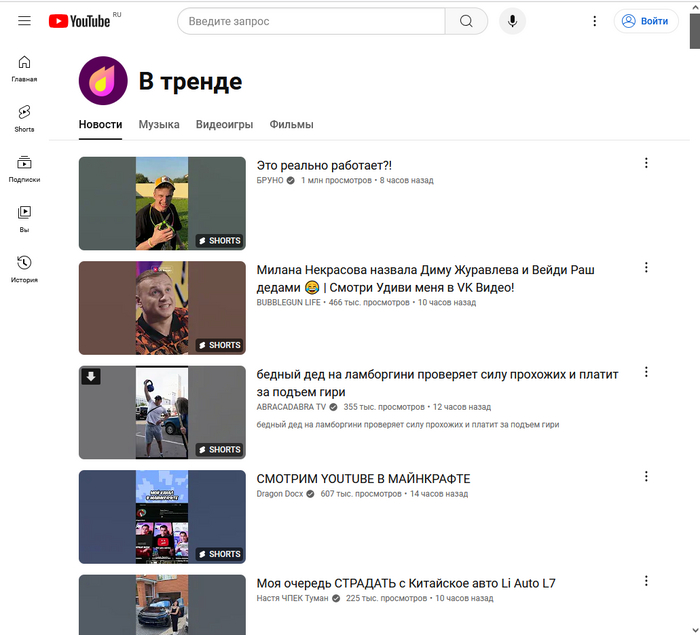Open Shorts from the sidebar

click(x=24, y=119)
